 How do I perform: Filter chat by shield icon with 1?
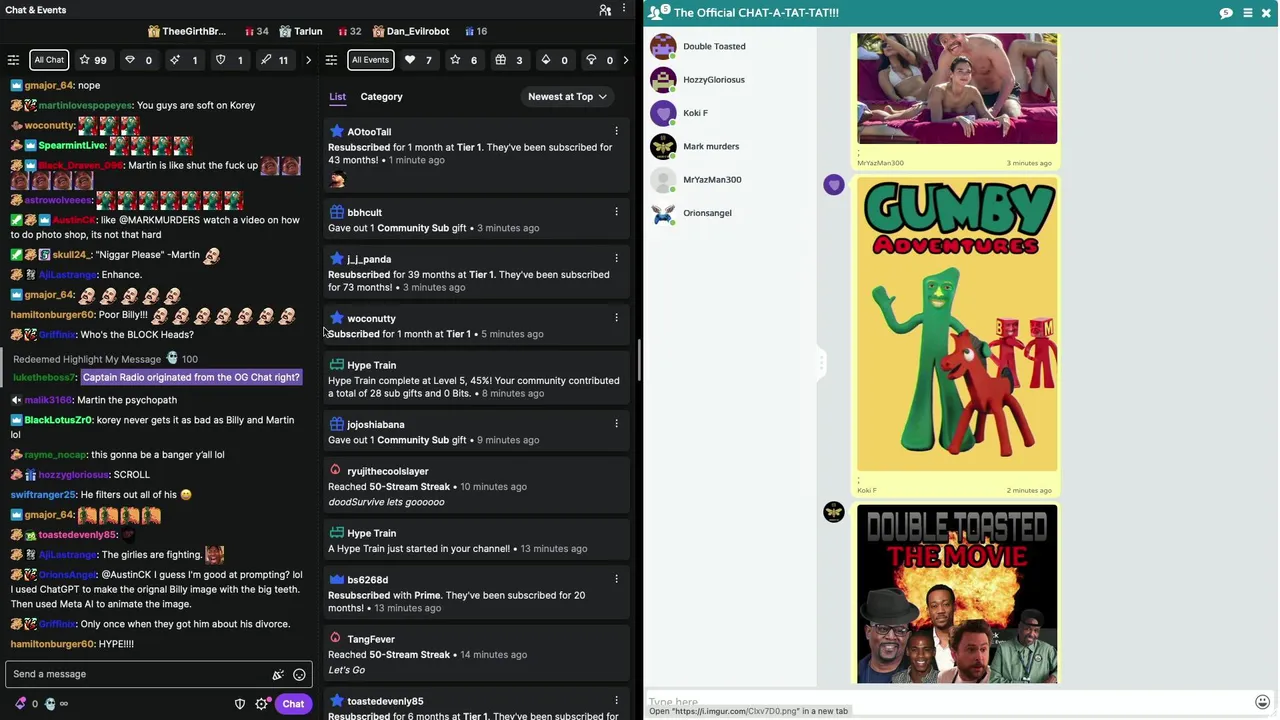[230, 60]
